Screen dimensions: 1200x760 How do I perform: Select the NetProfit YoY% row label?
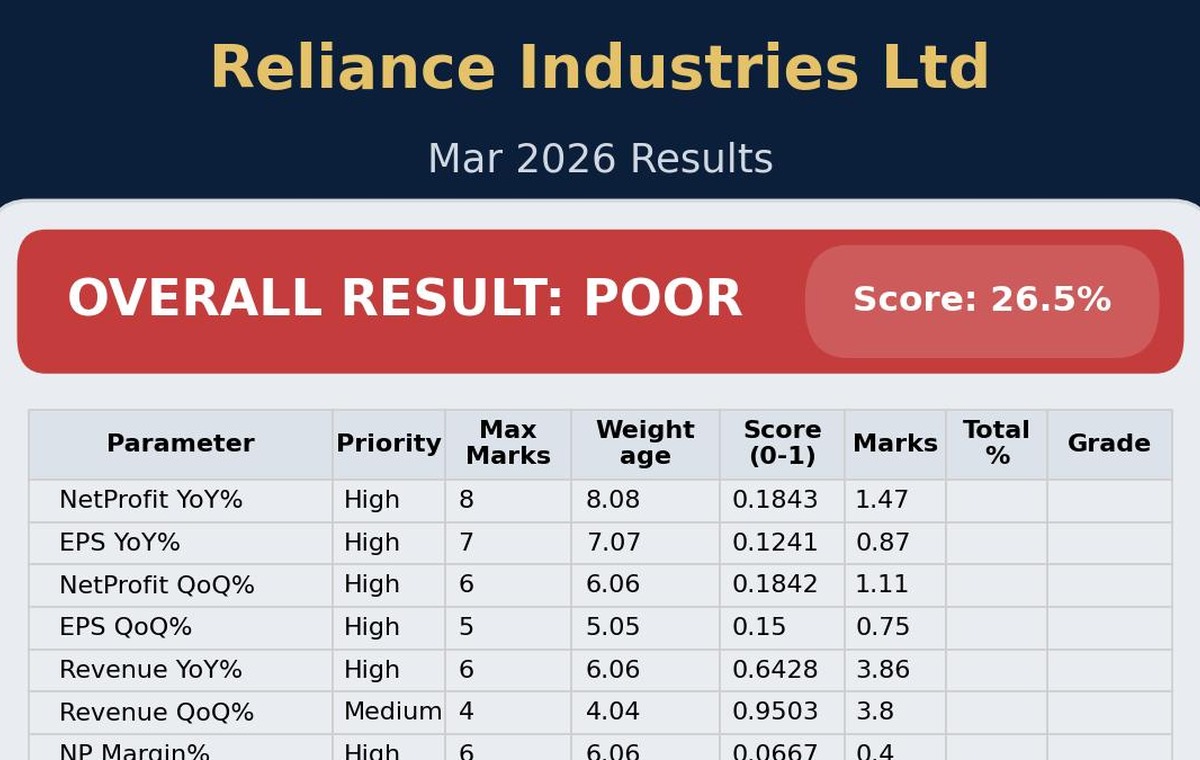click(151, 500)
